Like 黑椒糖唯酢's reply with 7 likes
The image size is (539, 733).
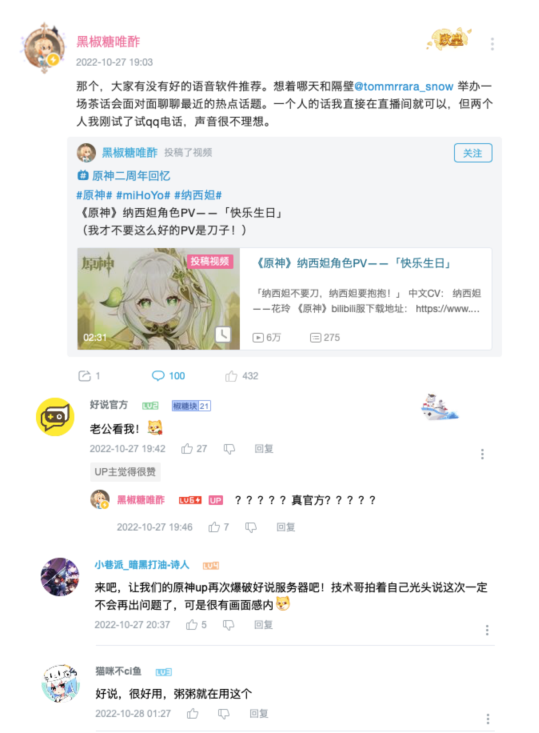tap(214, 527)
